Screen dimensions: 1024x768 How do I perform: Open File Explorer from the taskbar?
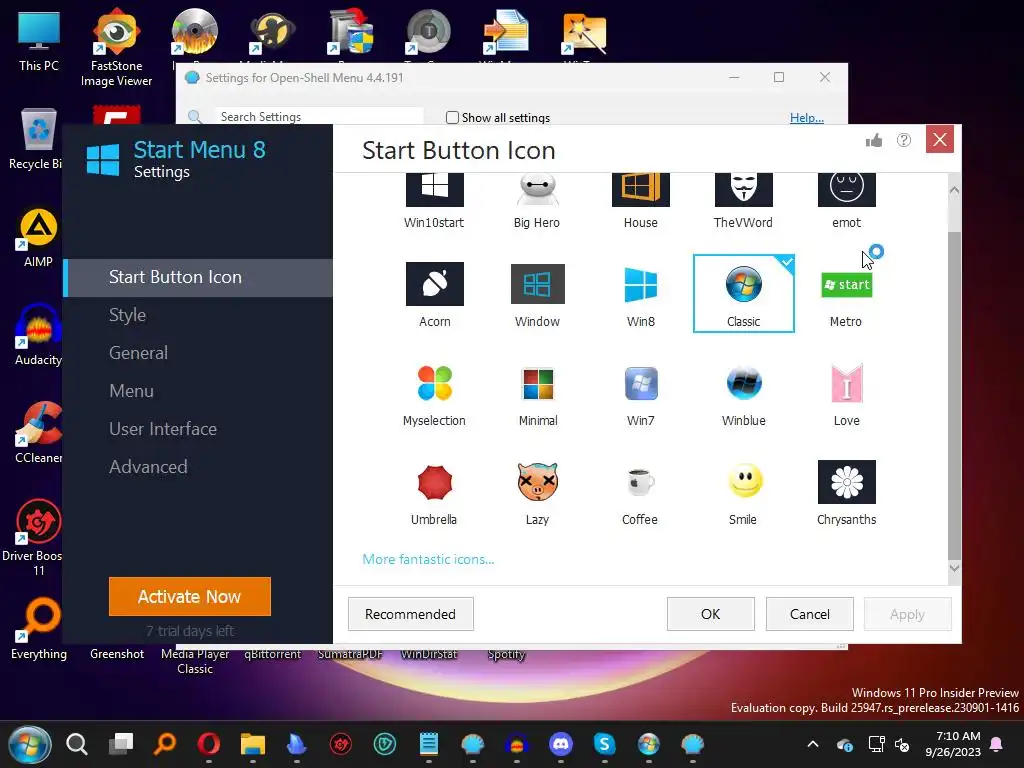tap(253, 744)
